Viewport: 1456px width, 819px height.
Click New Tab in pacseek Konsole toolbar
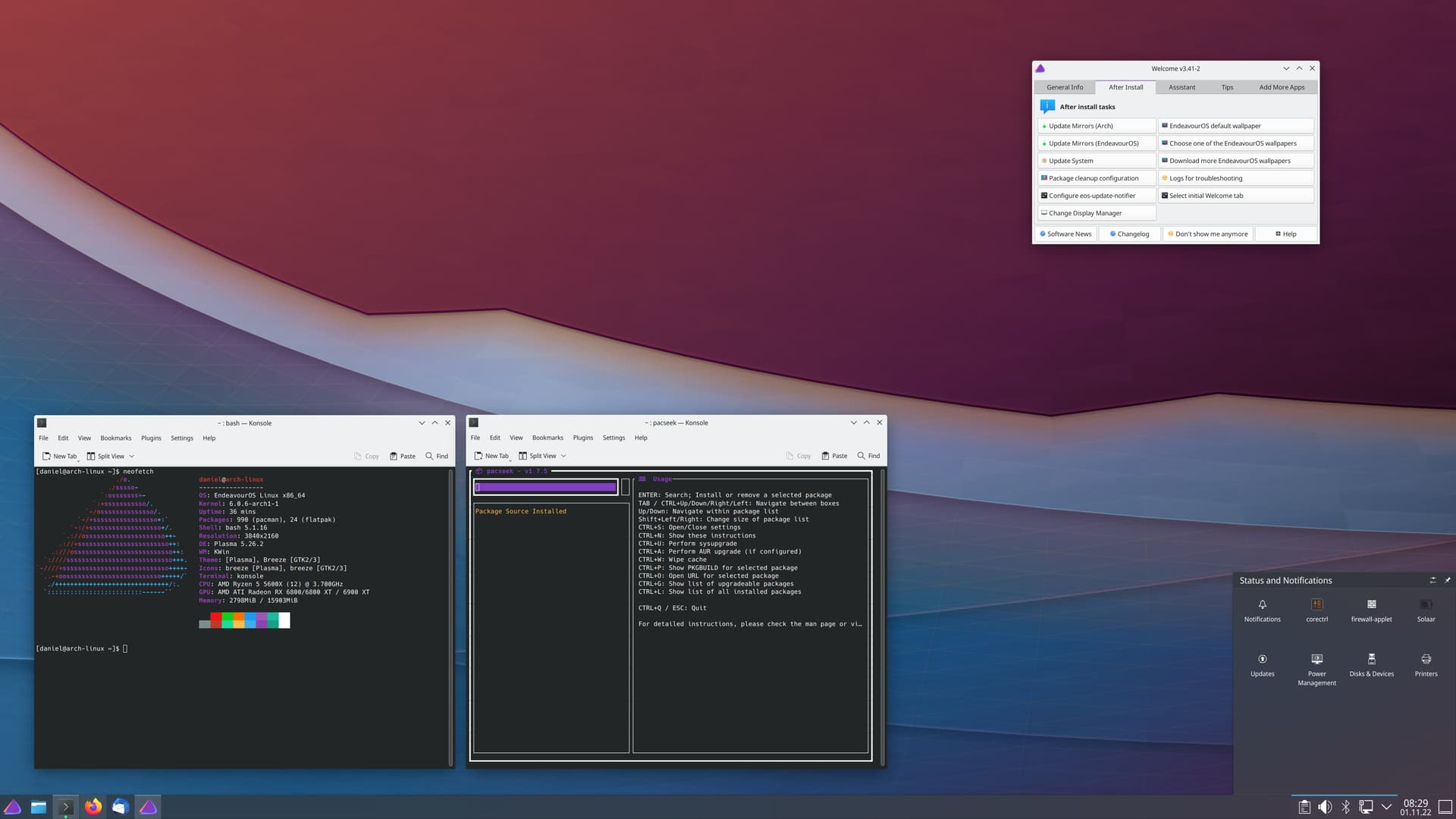tap(491, 457)
